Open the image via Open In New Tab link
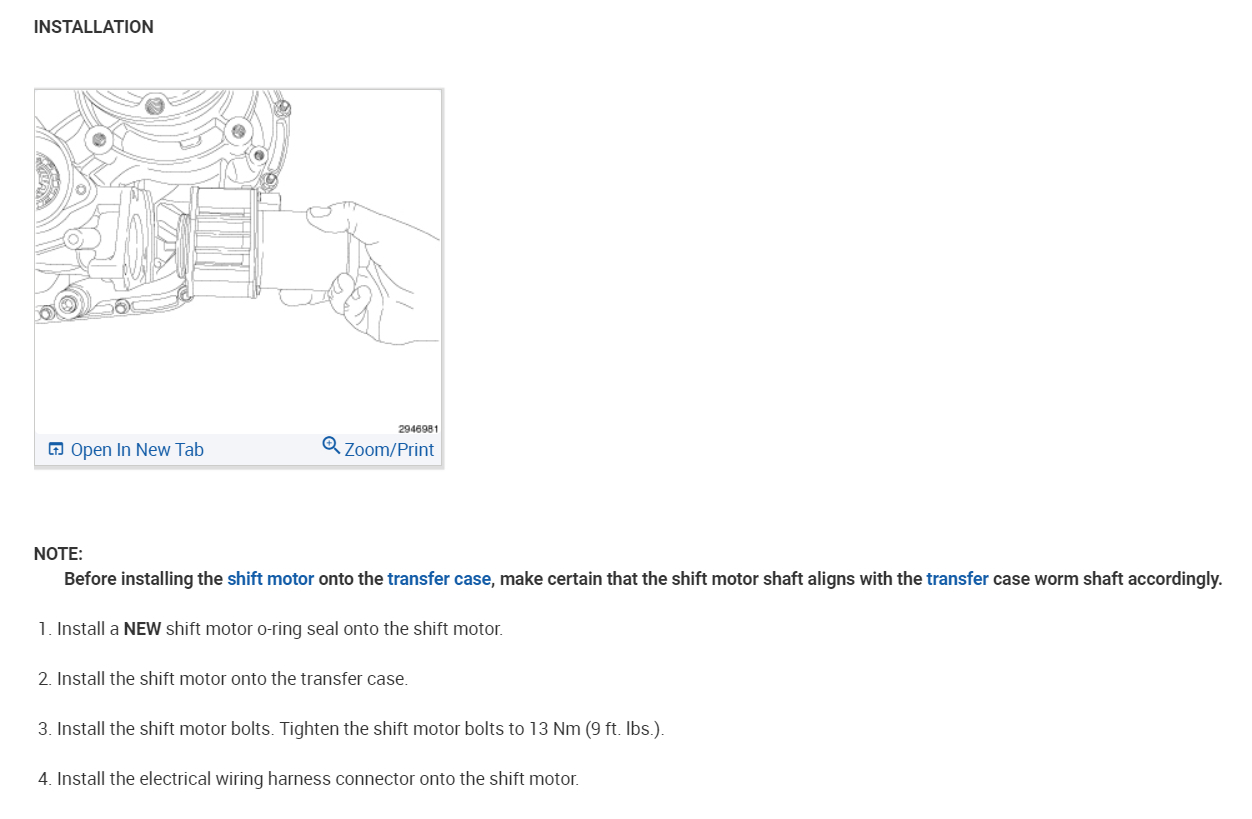1252x819 pixels. [137, 450]
